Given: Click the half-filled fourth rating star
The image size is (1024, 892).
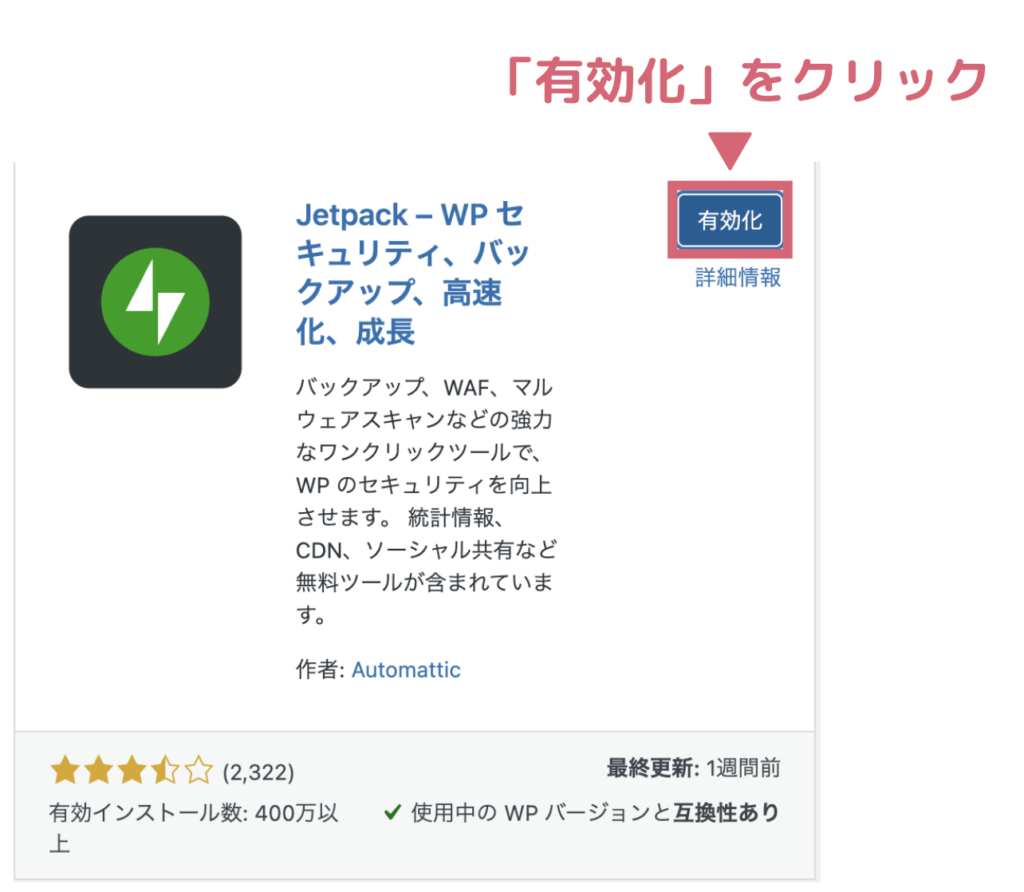Looking at the screenshot, I should coord(165,770).
